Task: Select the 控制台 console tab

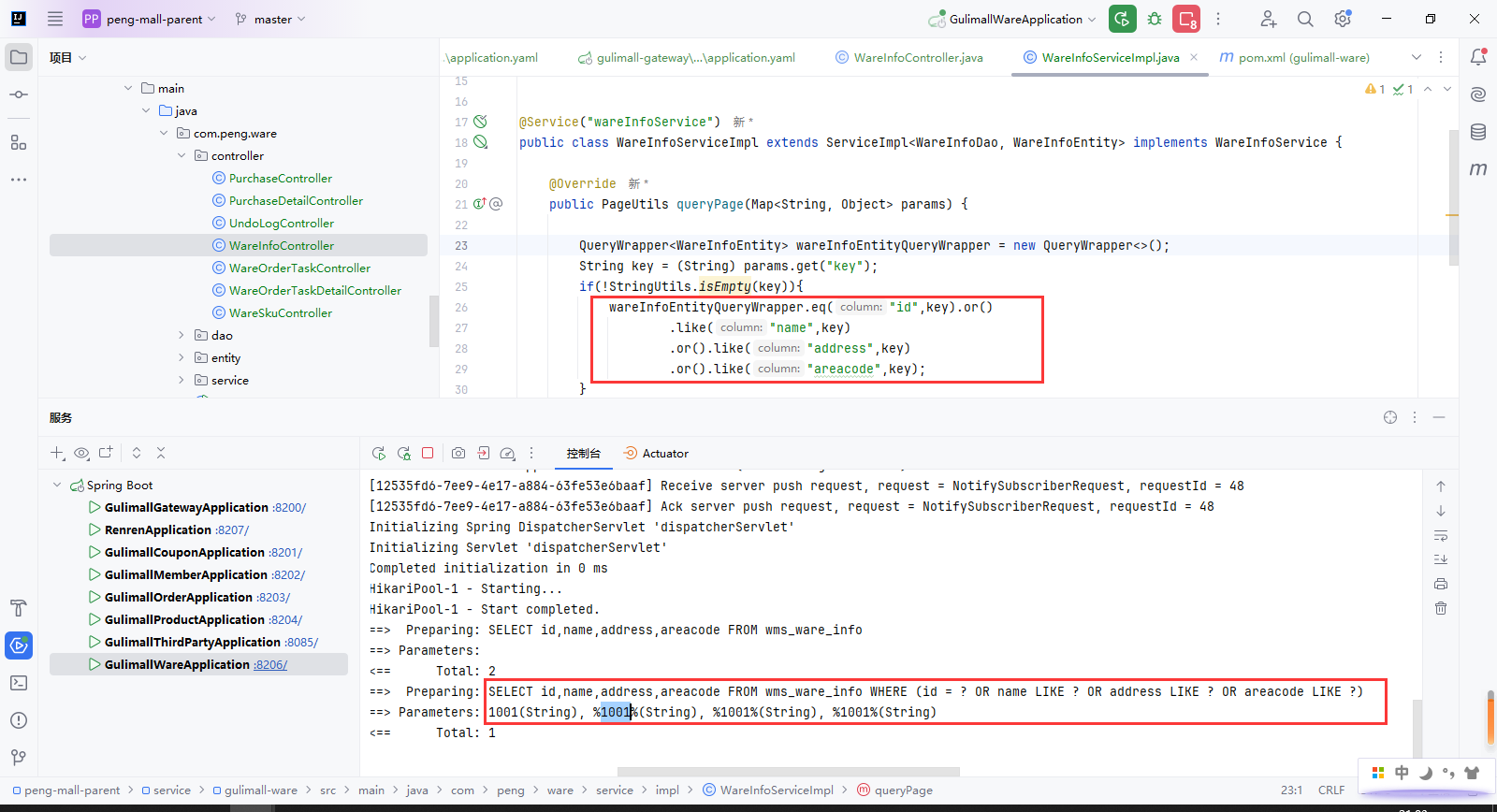Action: (583, 453)
